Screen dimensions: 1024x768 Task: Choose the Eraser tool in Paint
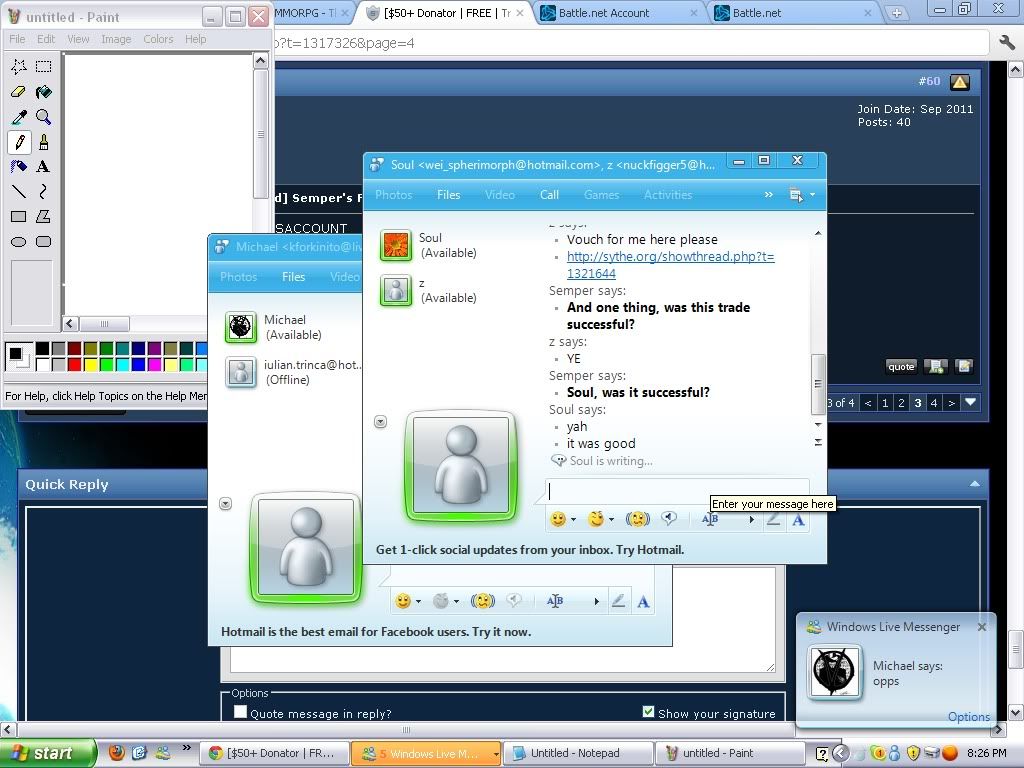tap(19, 91)
